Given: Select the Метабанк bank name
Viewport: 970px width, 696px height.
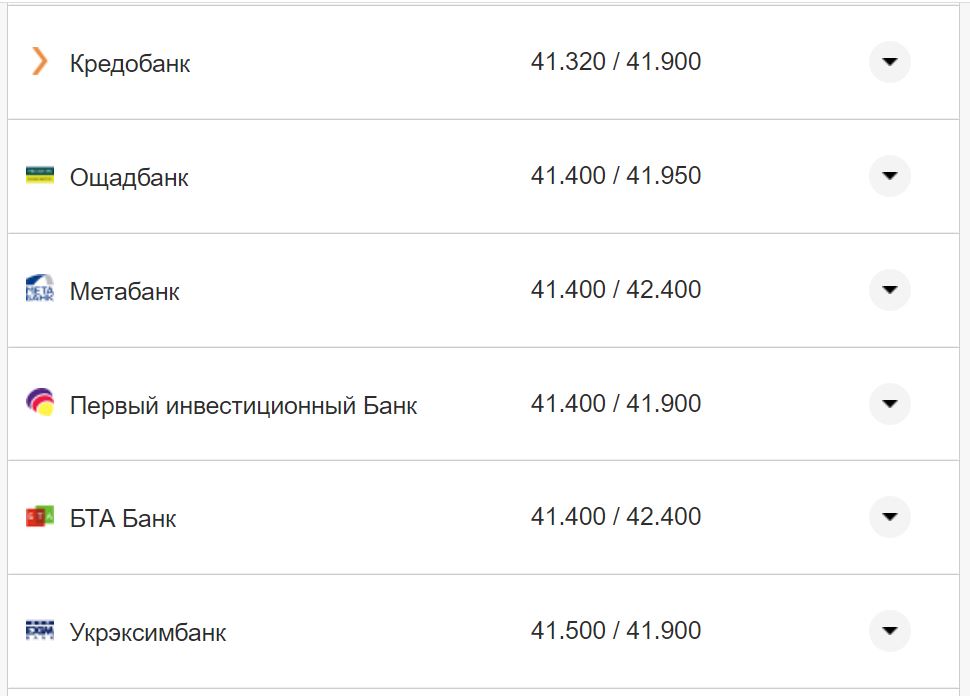Looking at the screenshot, I should tap(125, 292).
